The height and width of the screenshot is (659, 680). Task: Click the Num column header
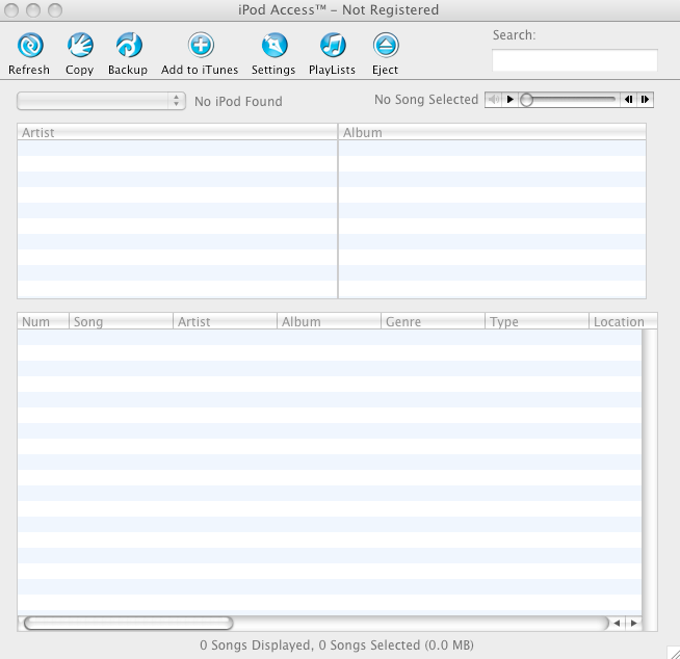[x=43, y=321]
